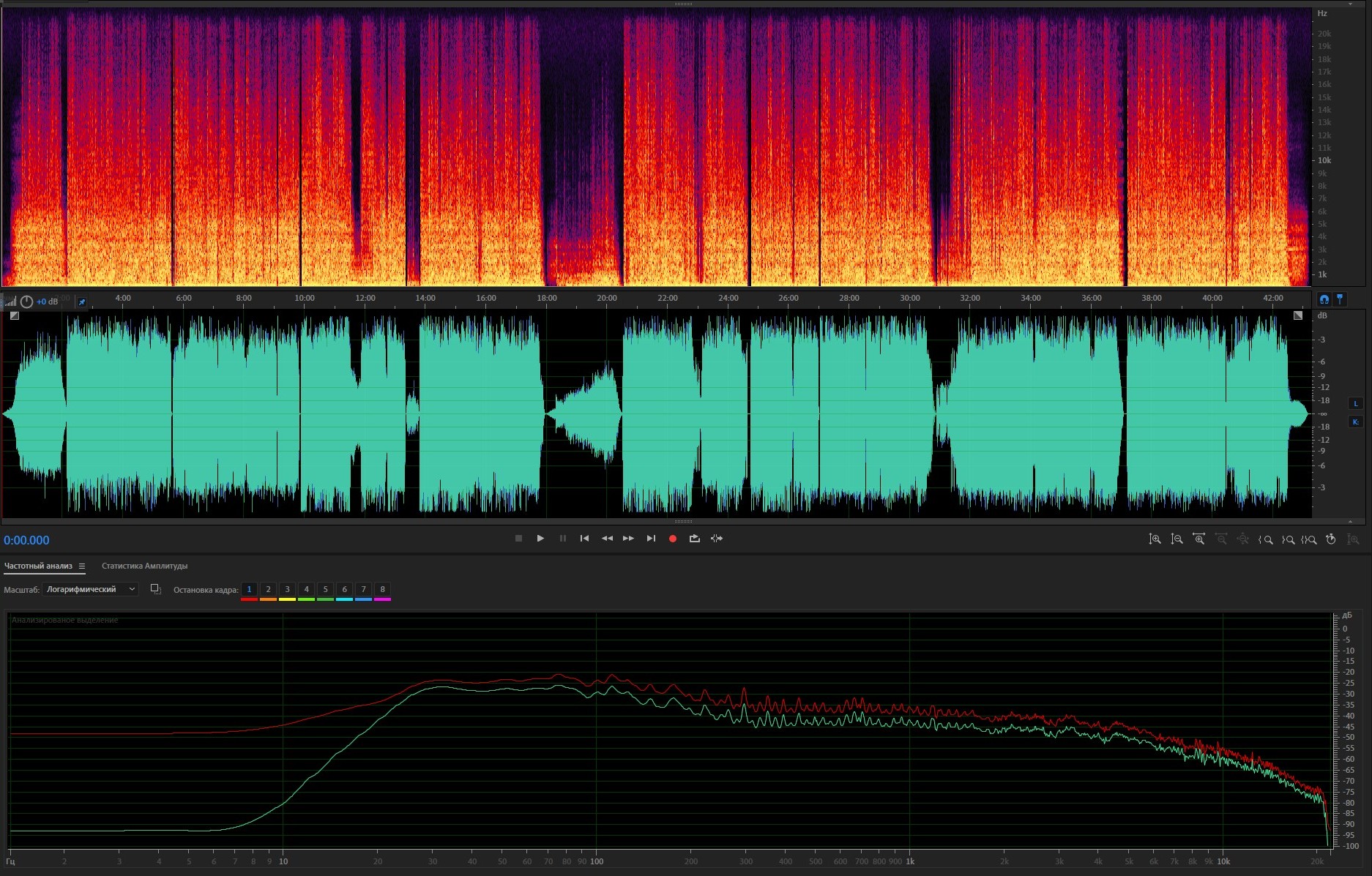Toggle hold frame 1 button
1372x876 pixels.
pyautogui.click(x=249, y=589)
